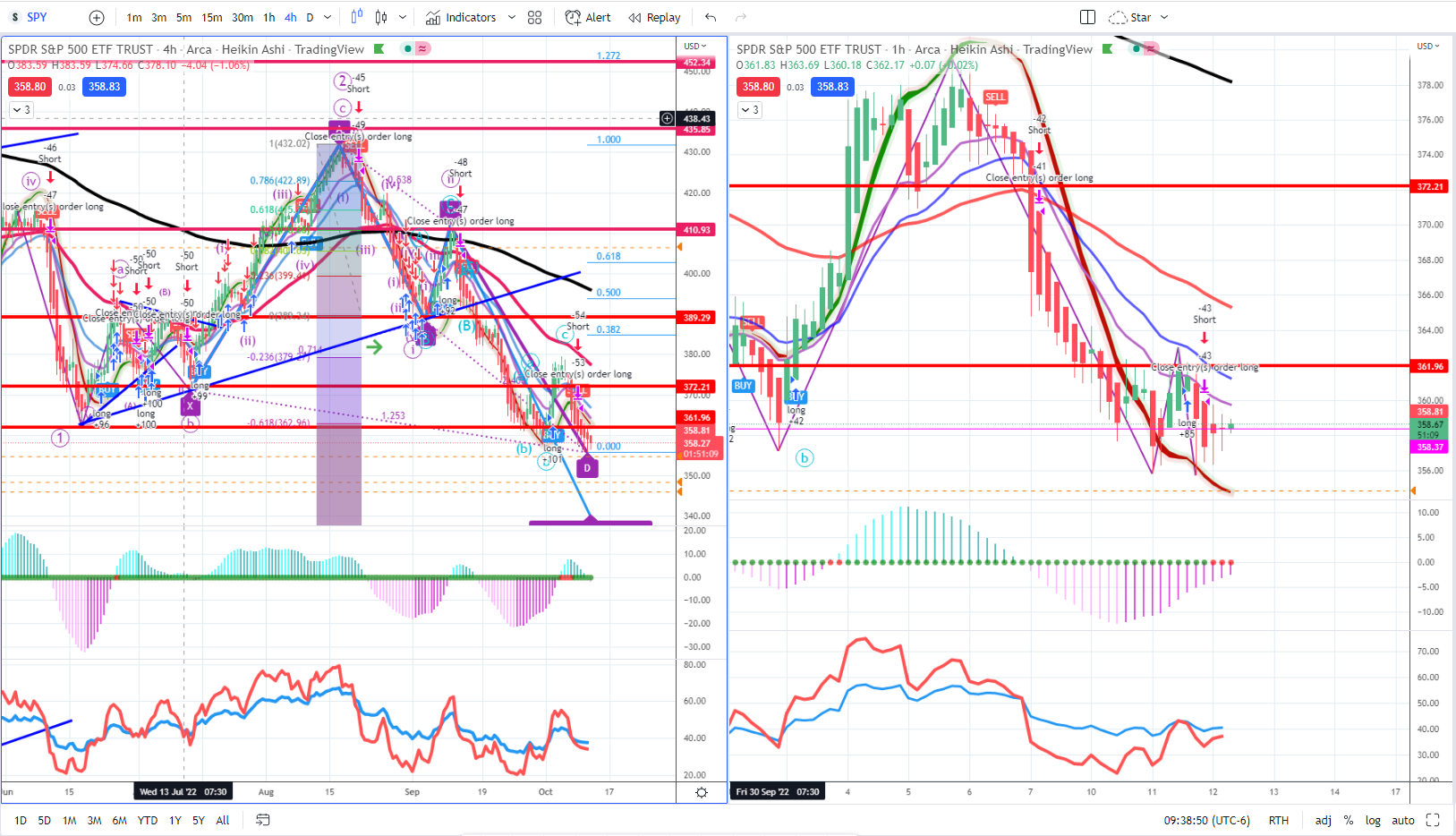Toggle auto scale

[1403, 820]
